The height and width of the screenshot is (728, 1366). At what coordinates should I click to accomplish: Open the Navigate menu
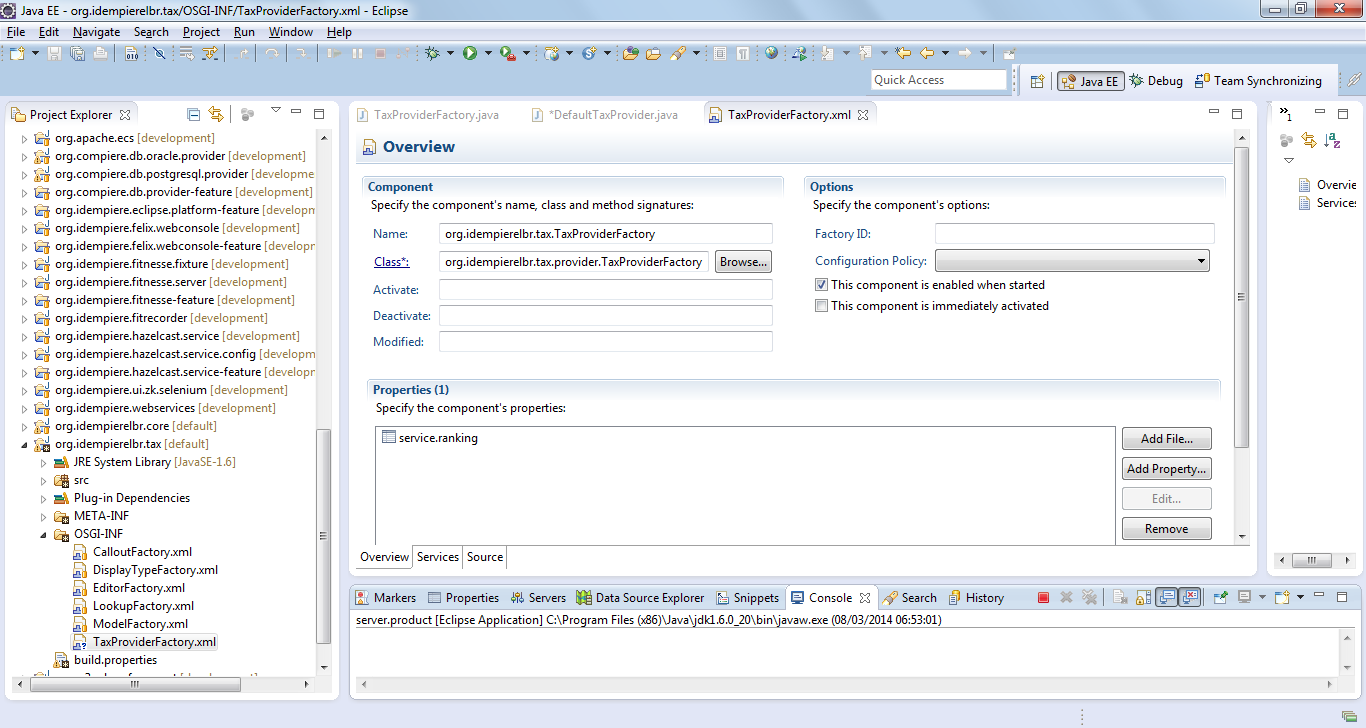coord(96,32)
